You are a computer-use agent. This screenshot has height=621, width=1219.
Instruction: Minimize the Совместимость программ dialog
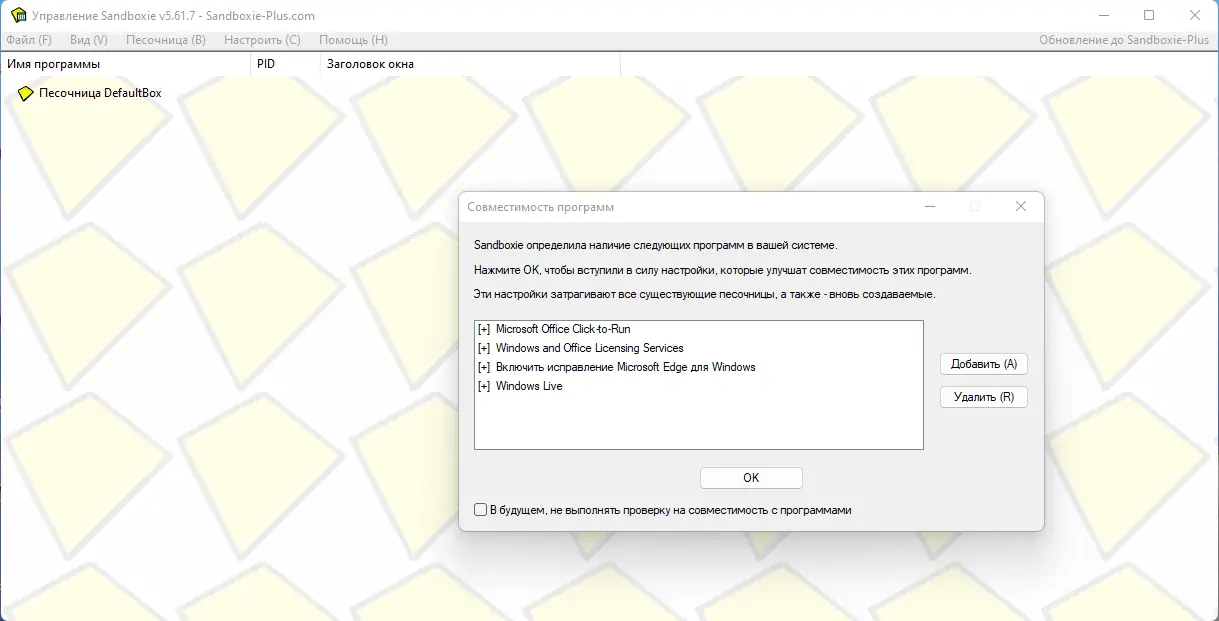click(x=930, y=206)
